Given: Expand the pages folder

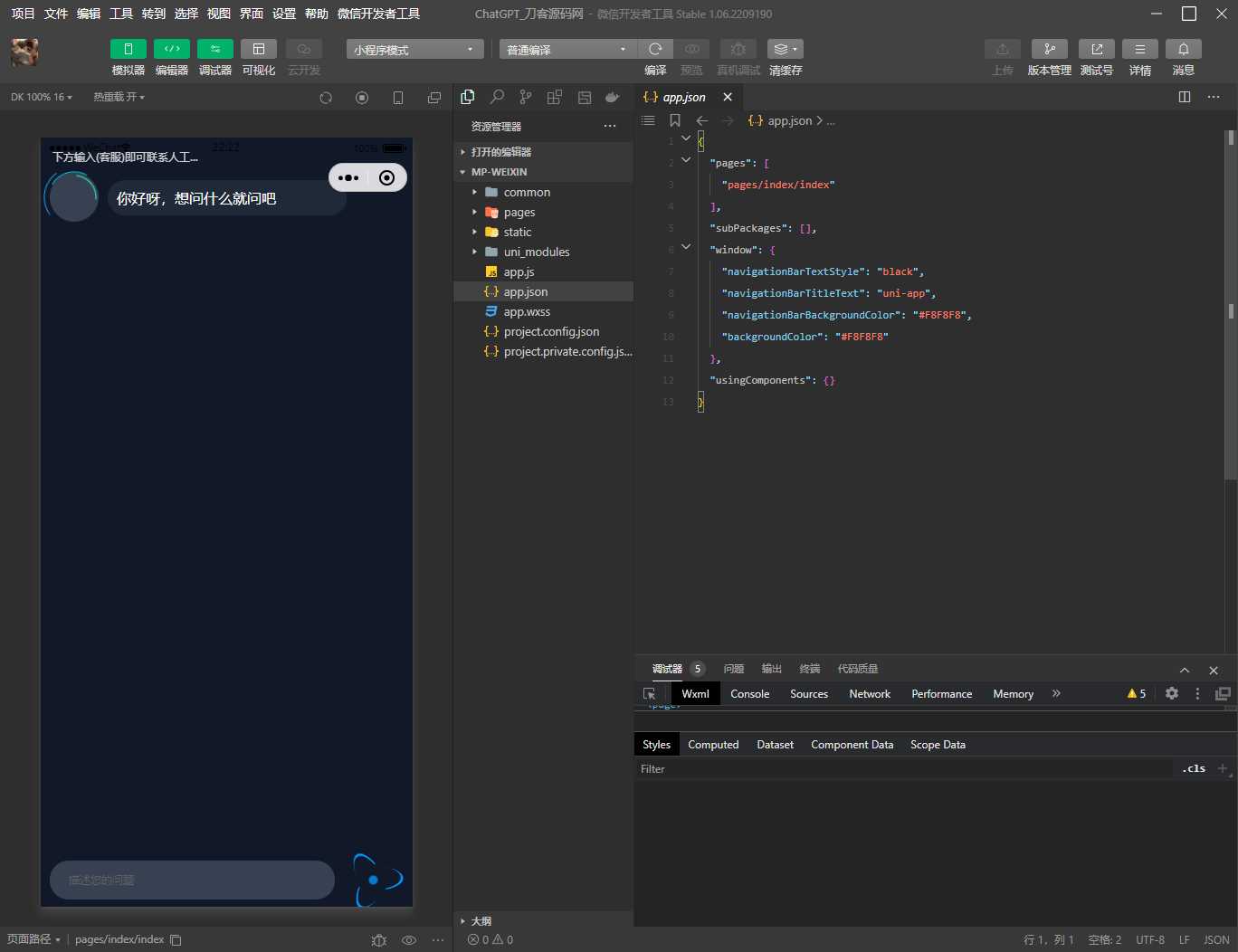Looking at the screenshot, I should click(x=519, y=212).
